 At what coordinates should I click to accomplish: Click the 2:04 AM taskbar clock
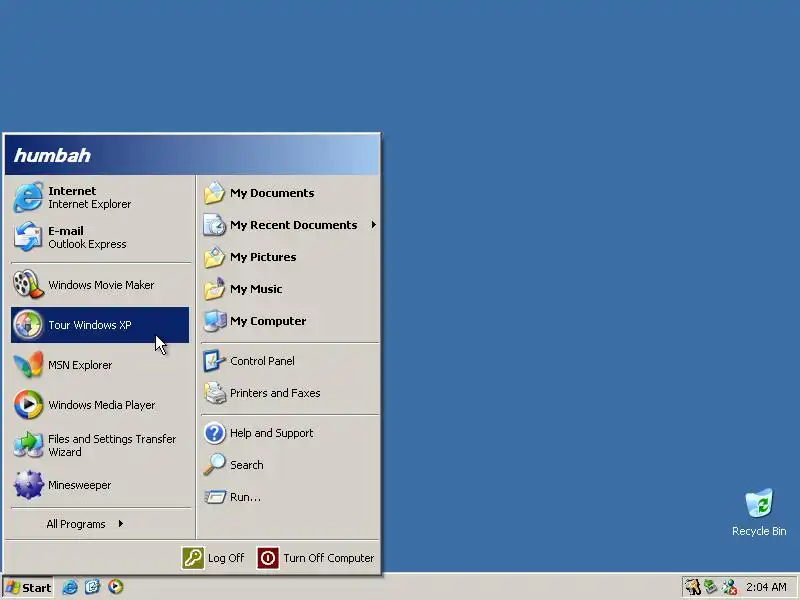coord(766,587)
